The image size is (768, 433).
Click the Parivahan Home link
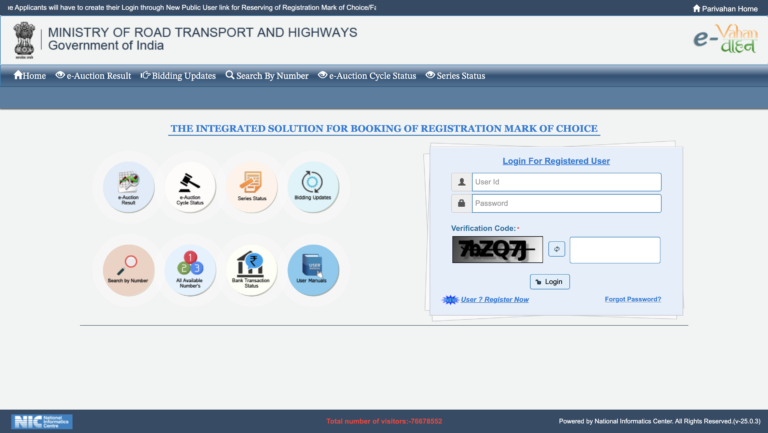coord(726,8)
